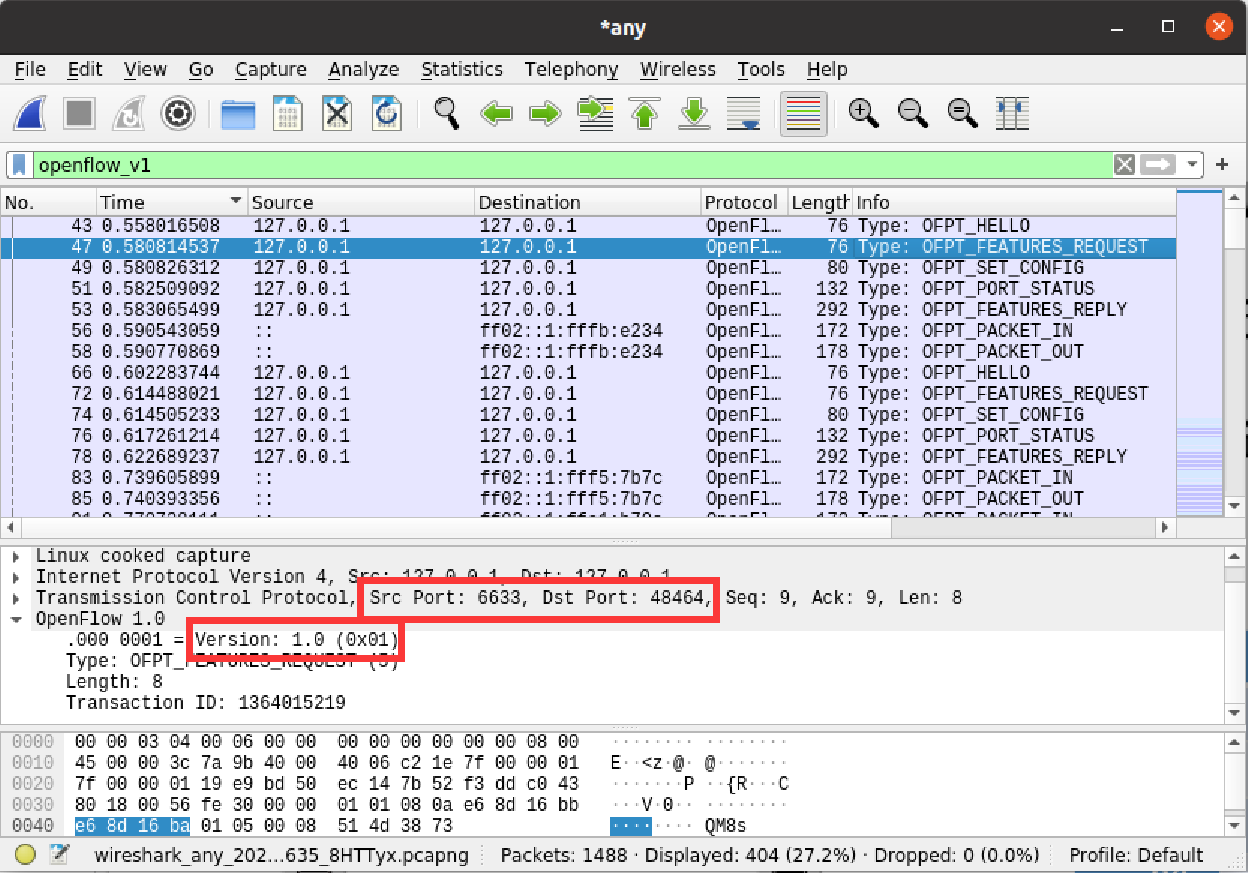
Task: Select packet 58 OFPT_PACKET_OUT row
Action: click(588, 352)
